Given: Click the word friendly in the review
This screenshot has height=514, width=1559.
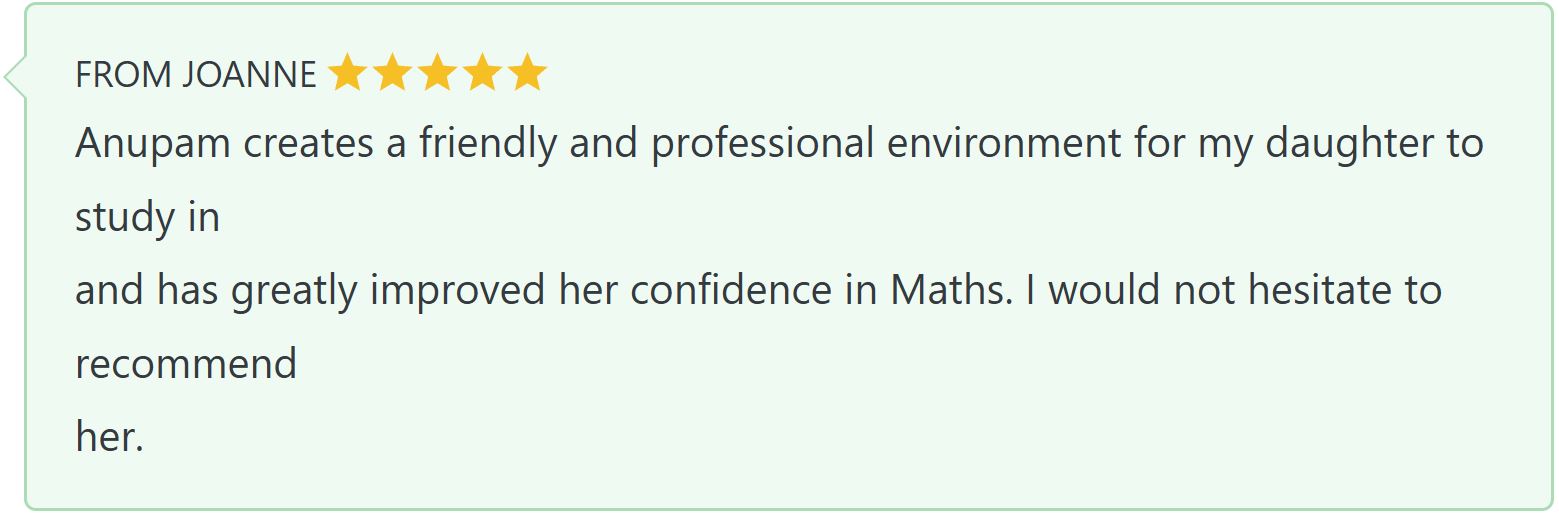Looking at the screenshot, I should coord(488,145).
